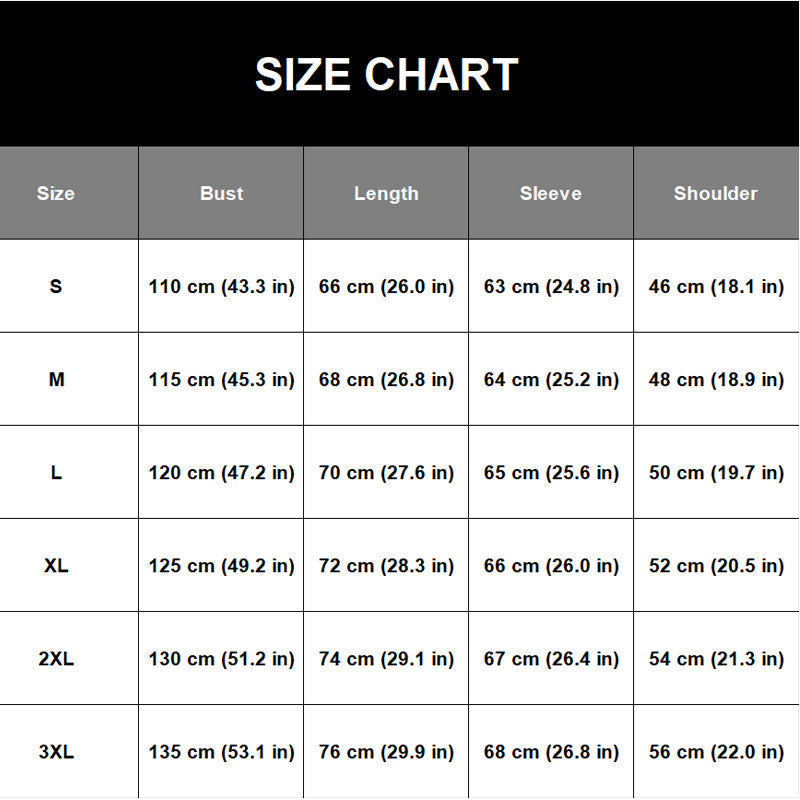Click the SIZE CHART title text

[x=386, y=74]
